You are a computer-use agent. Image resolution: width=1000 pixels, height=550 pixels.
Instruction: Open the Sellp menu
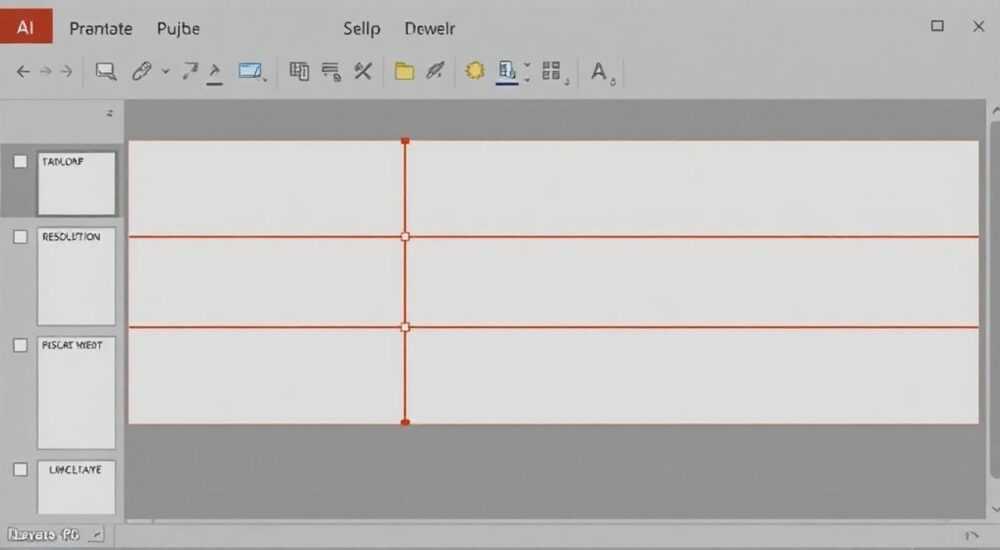362,29
